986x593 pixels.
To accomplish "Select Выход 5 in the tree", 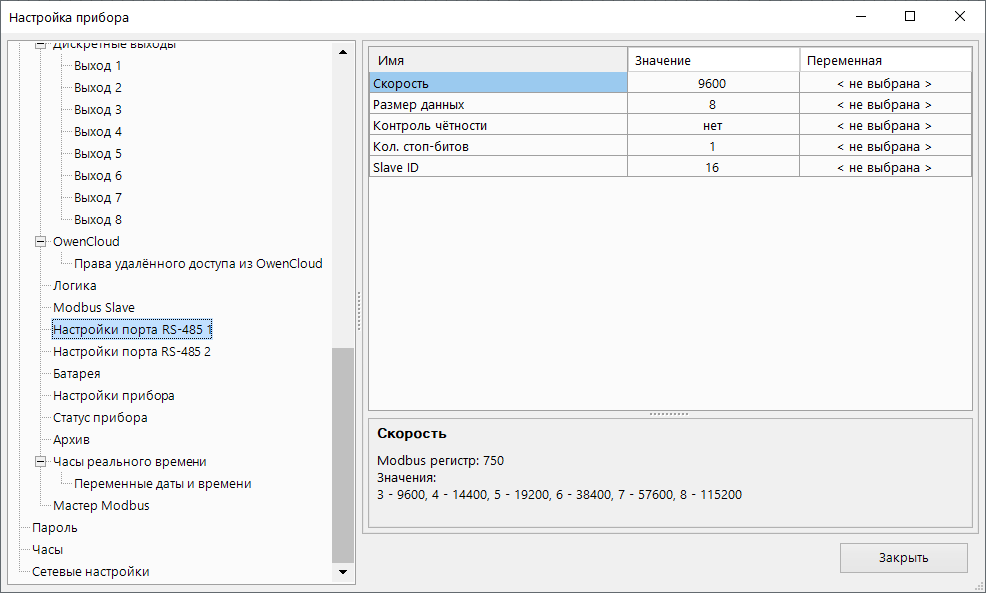I will click(x=98, y=154).
